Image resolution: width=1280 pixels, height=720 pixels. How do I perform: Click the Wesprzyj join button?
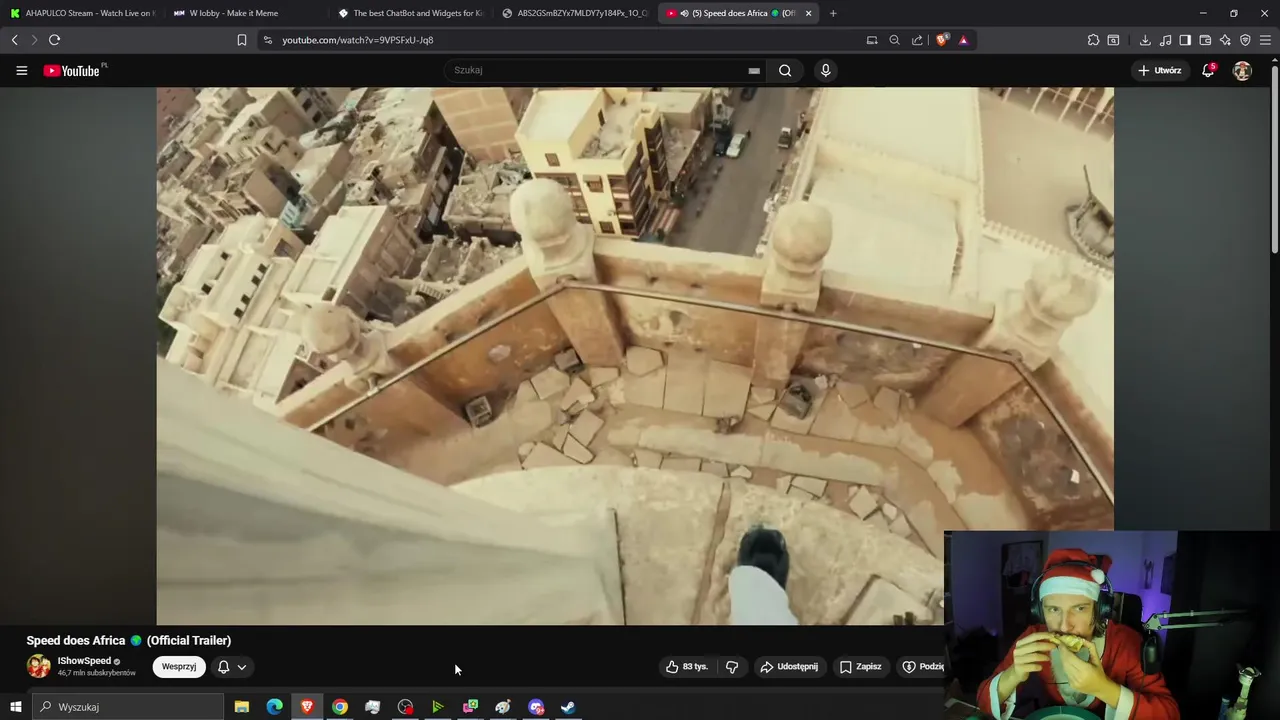point(179,667)
